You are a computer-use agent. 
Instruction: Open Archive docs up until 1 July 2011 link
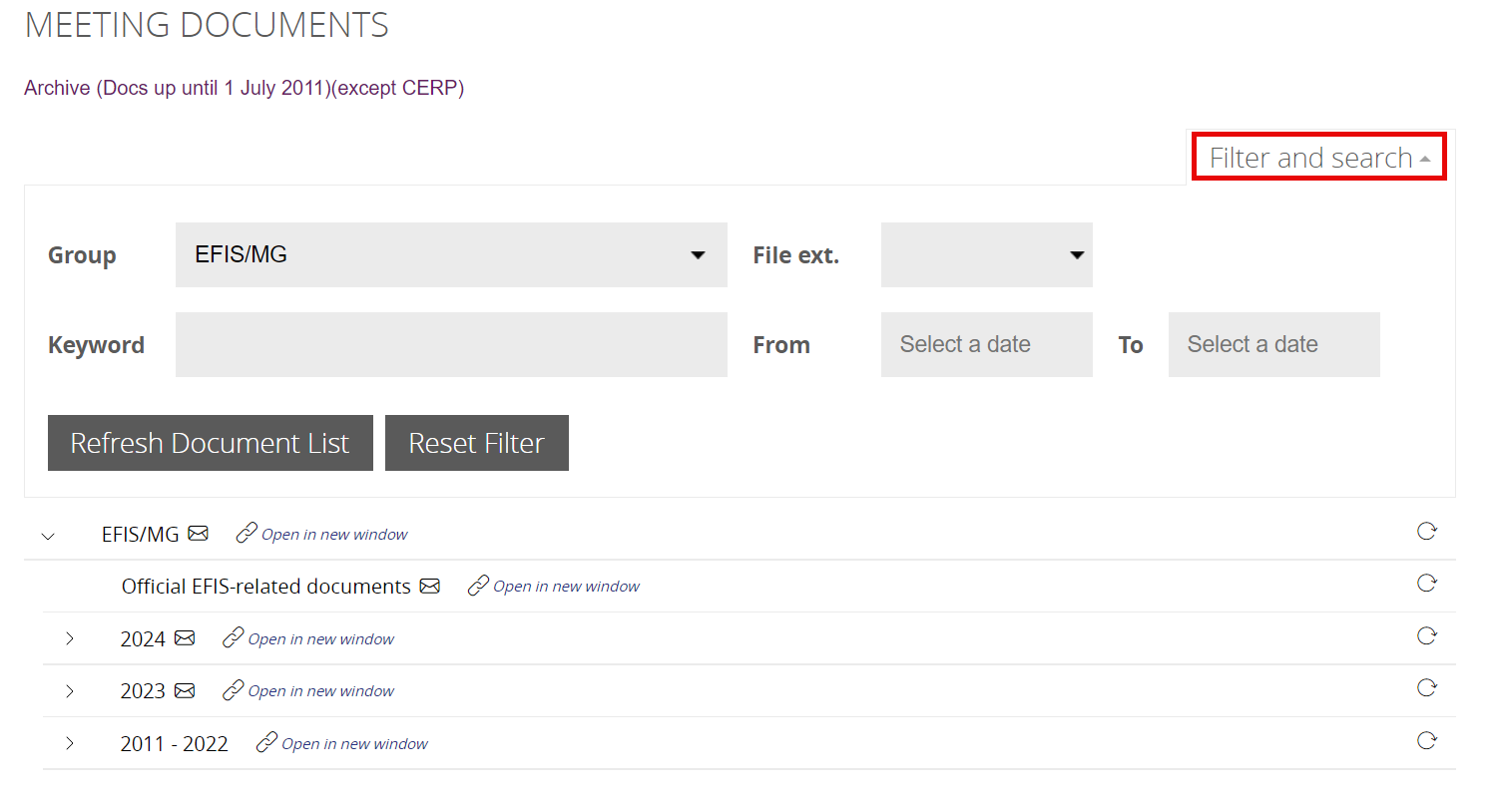click(245, 88)
